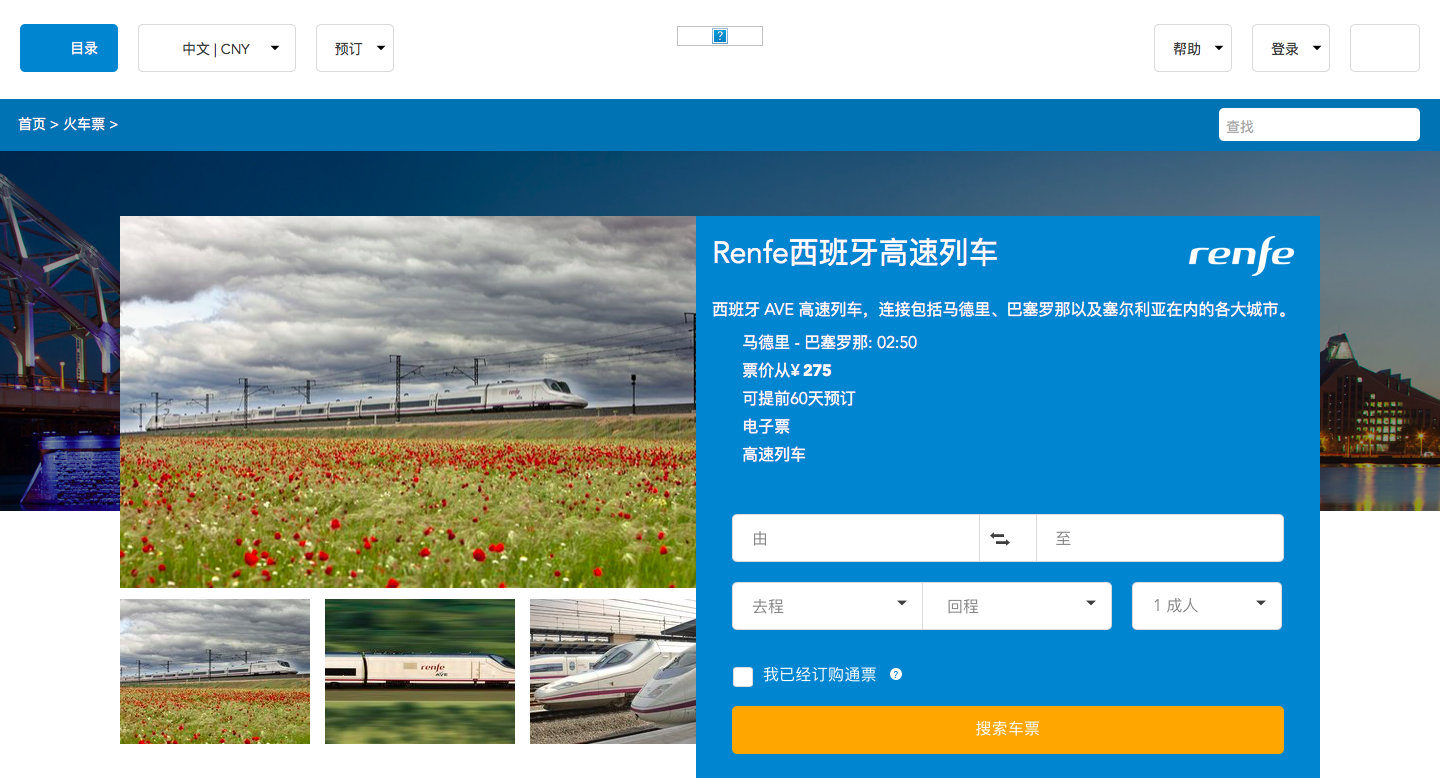Open the 1 成人 passenger selector
Screen dimensions: 1440x780
(1206, 606)
